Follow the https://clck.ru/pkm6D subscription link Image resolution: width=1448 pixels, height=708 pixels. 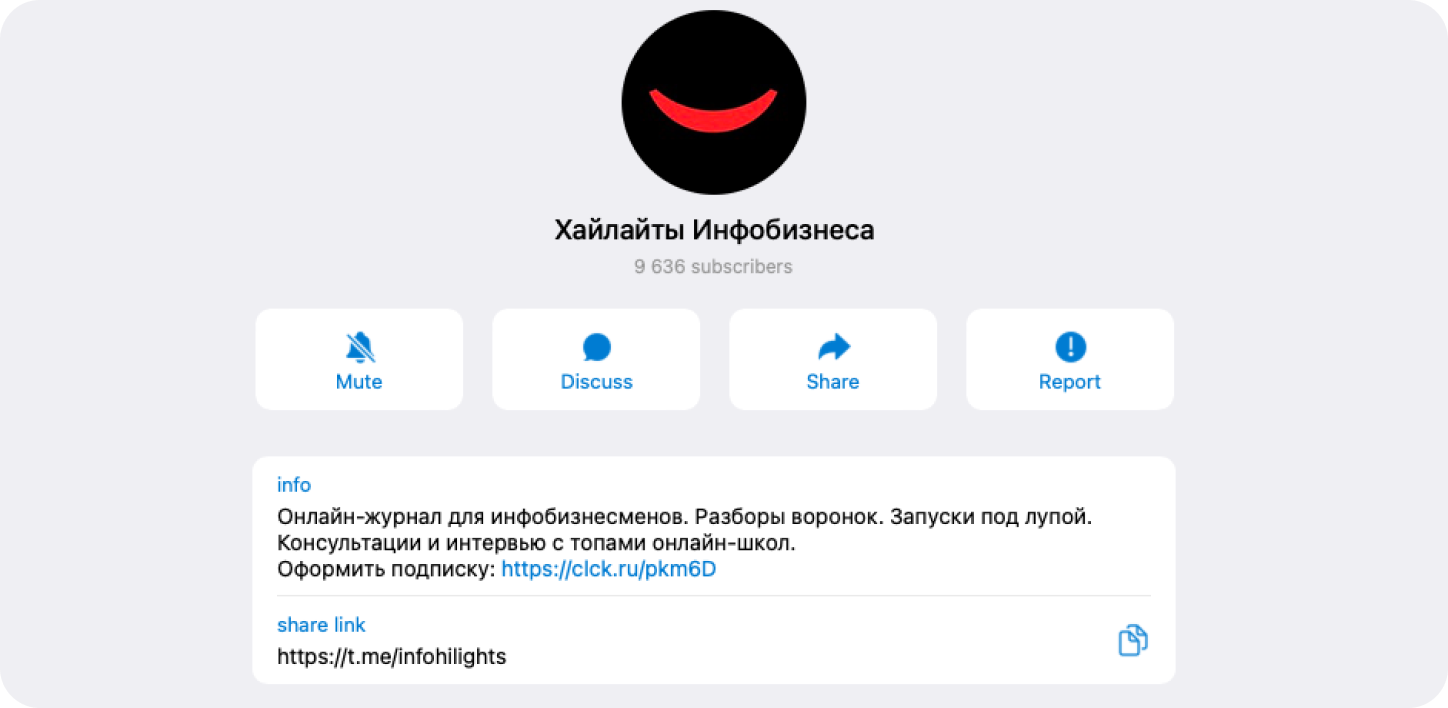tap(609, 570)
